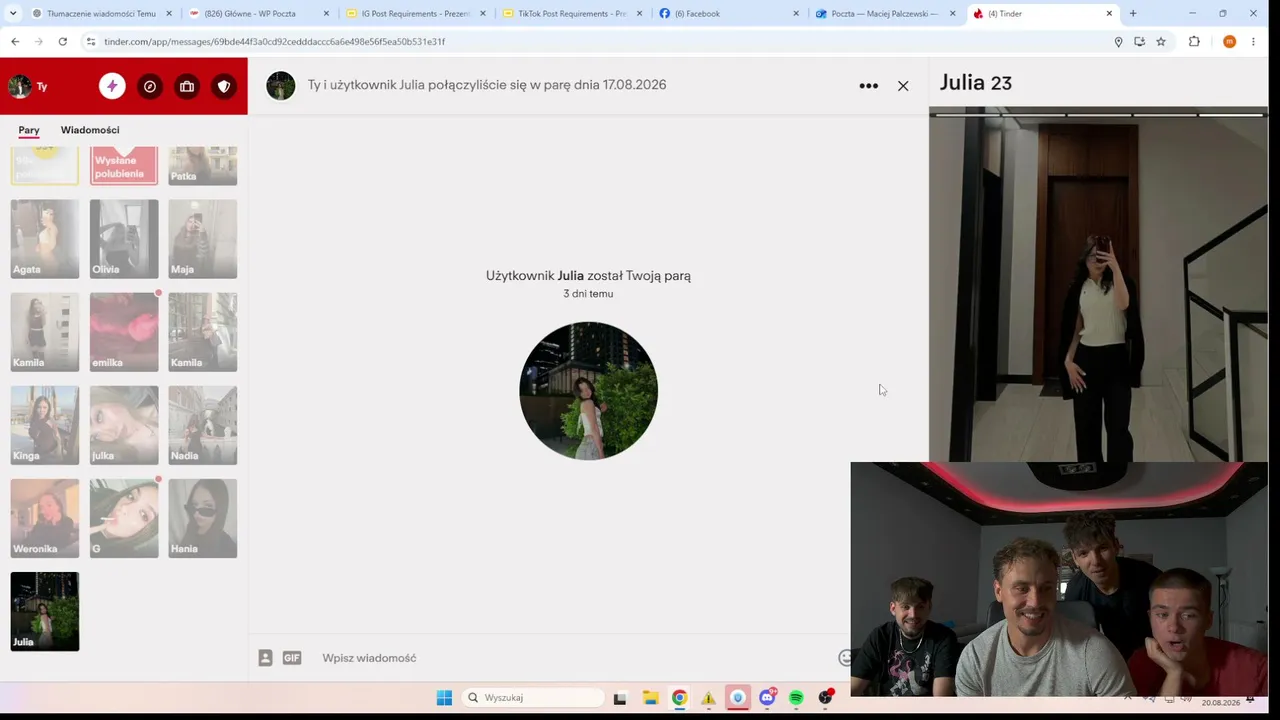Expand the Chrome tab search dropdown
Image resolution: width=1280 pixels, height=720 pixels.
point(13,14)
